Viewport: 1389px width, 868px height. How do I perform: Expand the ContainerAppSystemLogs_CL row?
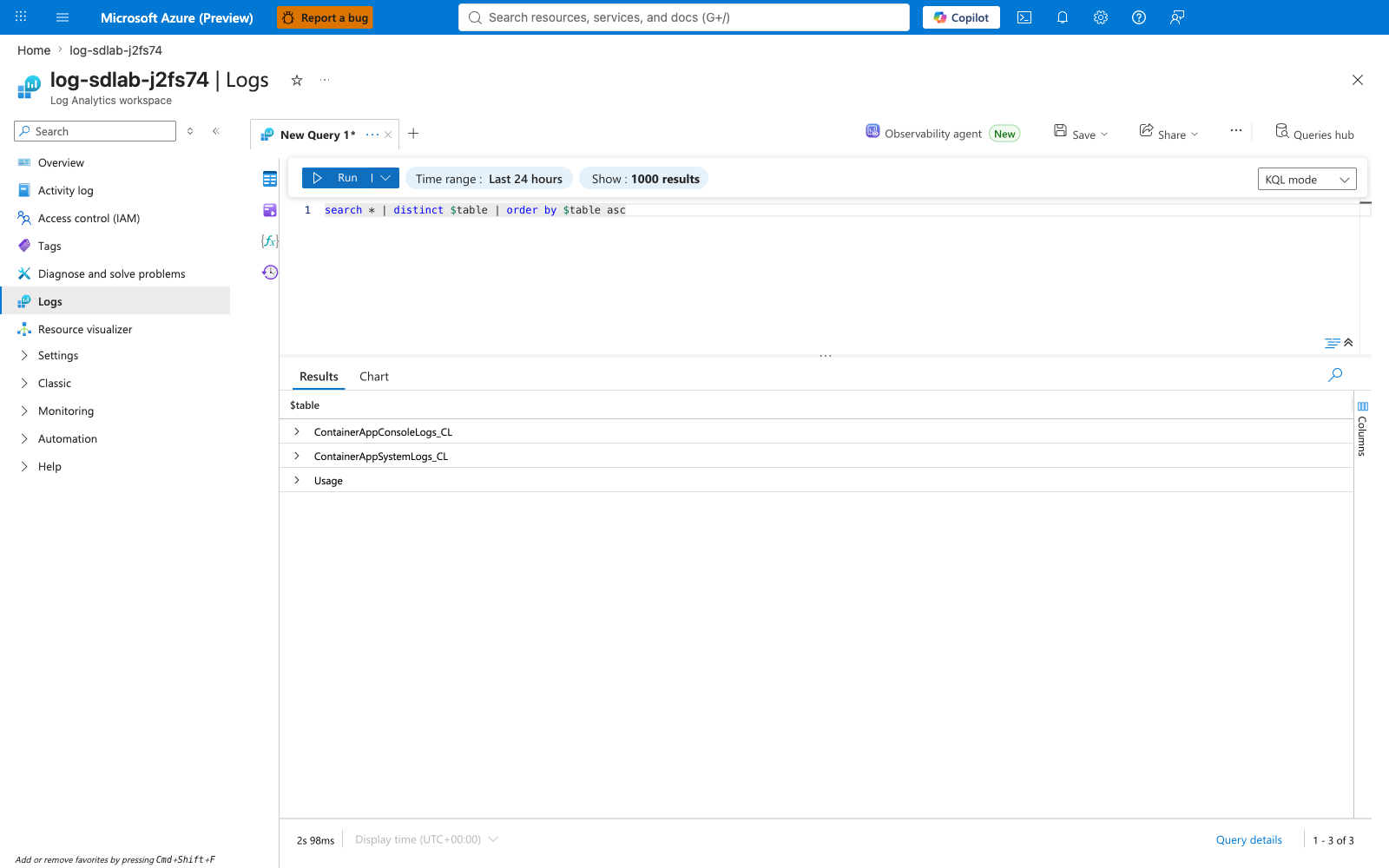point(297,456)
